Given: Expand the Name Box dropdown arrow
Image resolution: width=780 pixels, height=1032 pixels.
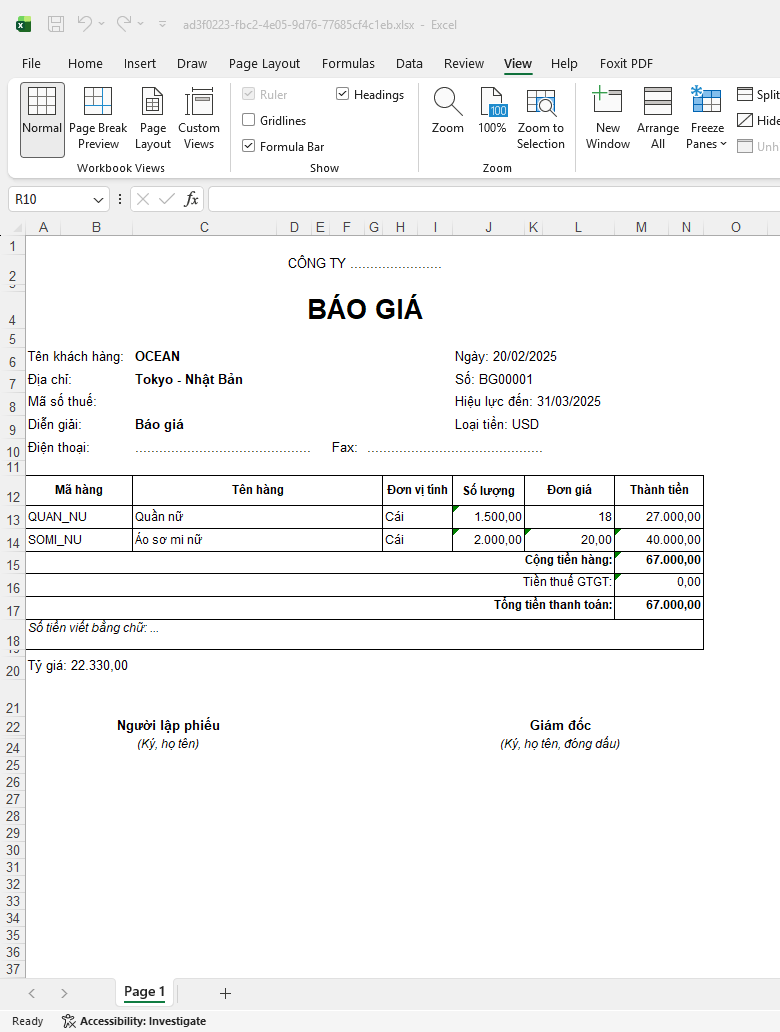Looking at the screenshot, I should [98, 199].
